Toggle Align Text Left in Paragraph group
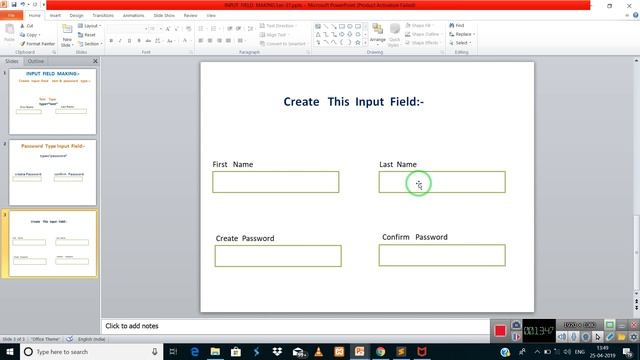The height and width of the screenshot is (360, 640). 201,41
